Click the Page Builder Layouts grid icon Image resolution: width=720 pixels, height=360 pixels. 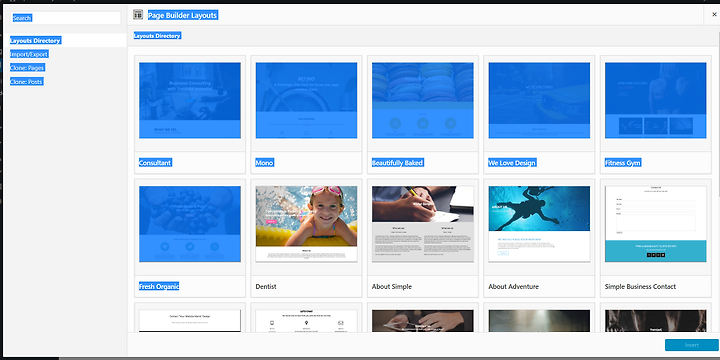pos(138,15)
